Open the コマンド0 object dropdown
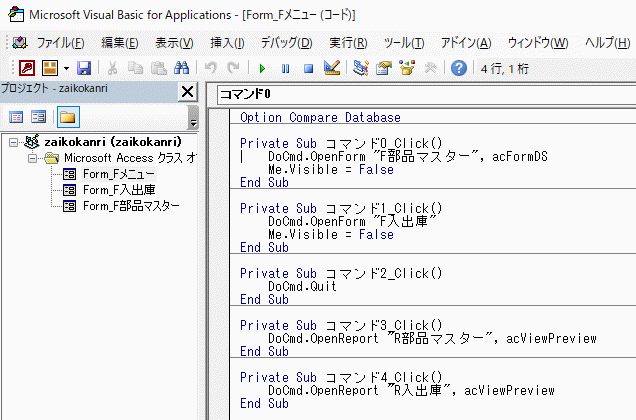636x420 pixels. tap(426, 95)
